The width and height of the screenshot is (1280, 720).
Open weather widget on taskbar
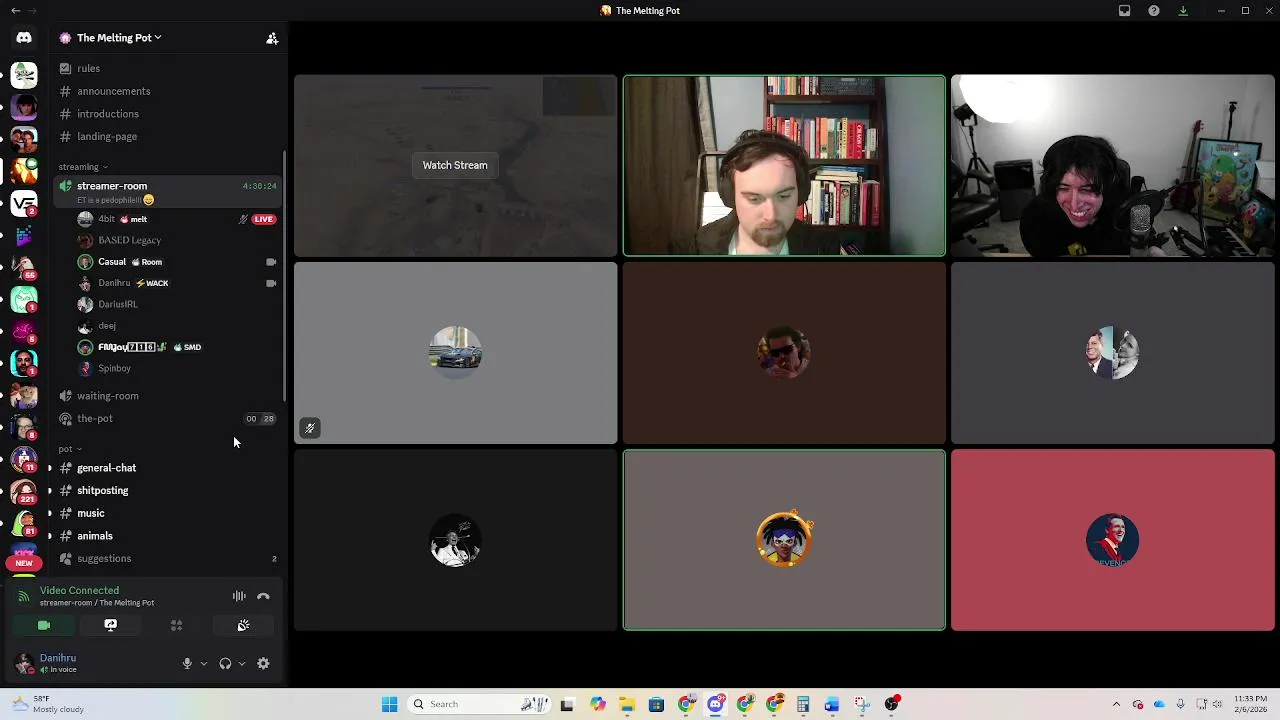coord(50,704)
